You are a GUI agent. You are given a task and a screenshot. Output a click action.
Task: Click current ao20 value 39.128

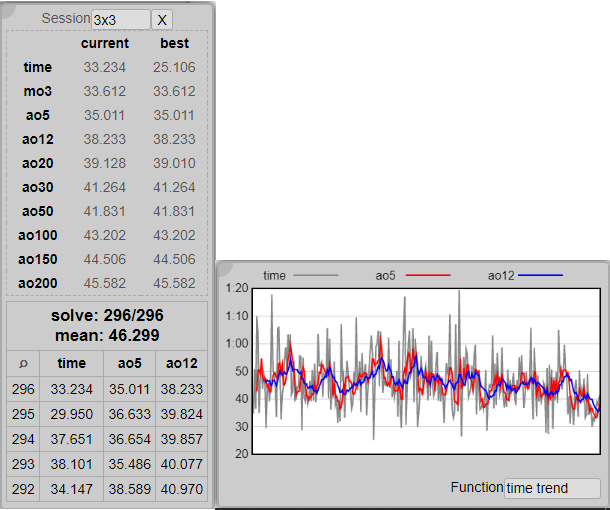pyautogui.click(x=105, y=163)
